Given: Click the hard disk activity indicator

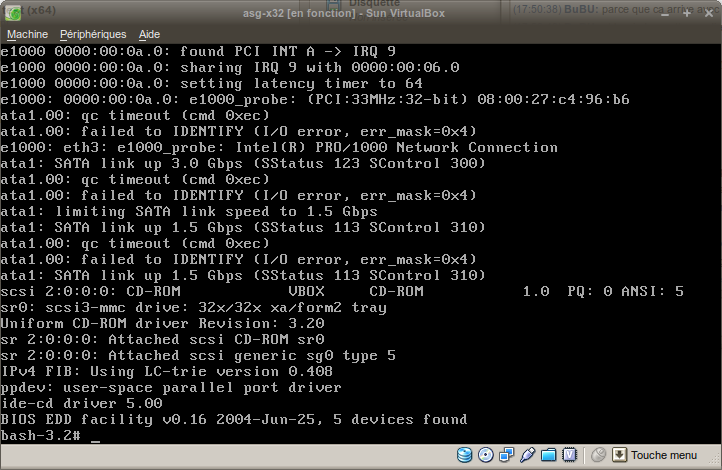Looking at the screenshot, I should pyautogui.click(x=465, y=455).
